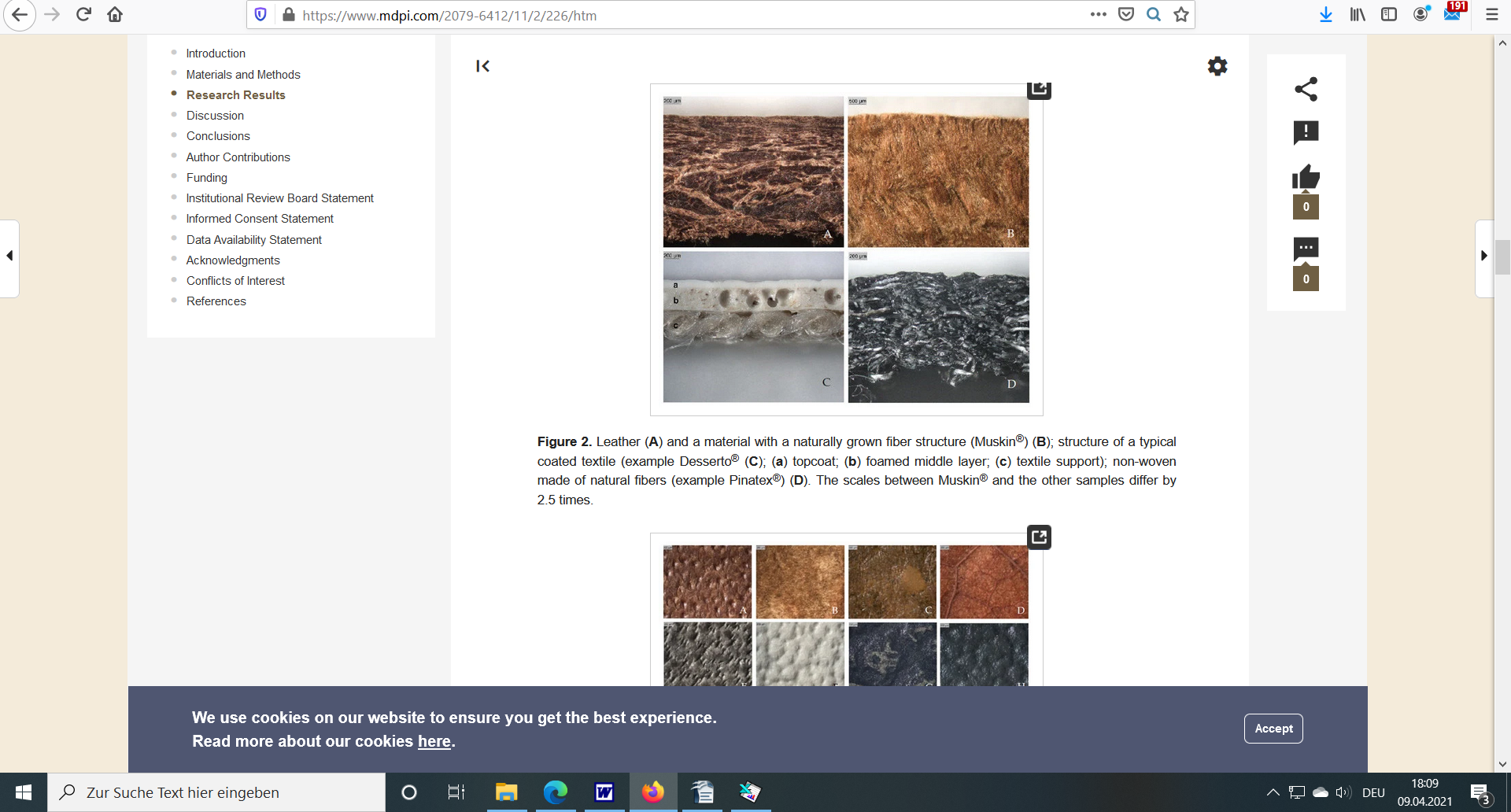
Task: Expand the left side panel arrow
Action: pos(9,256)
